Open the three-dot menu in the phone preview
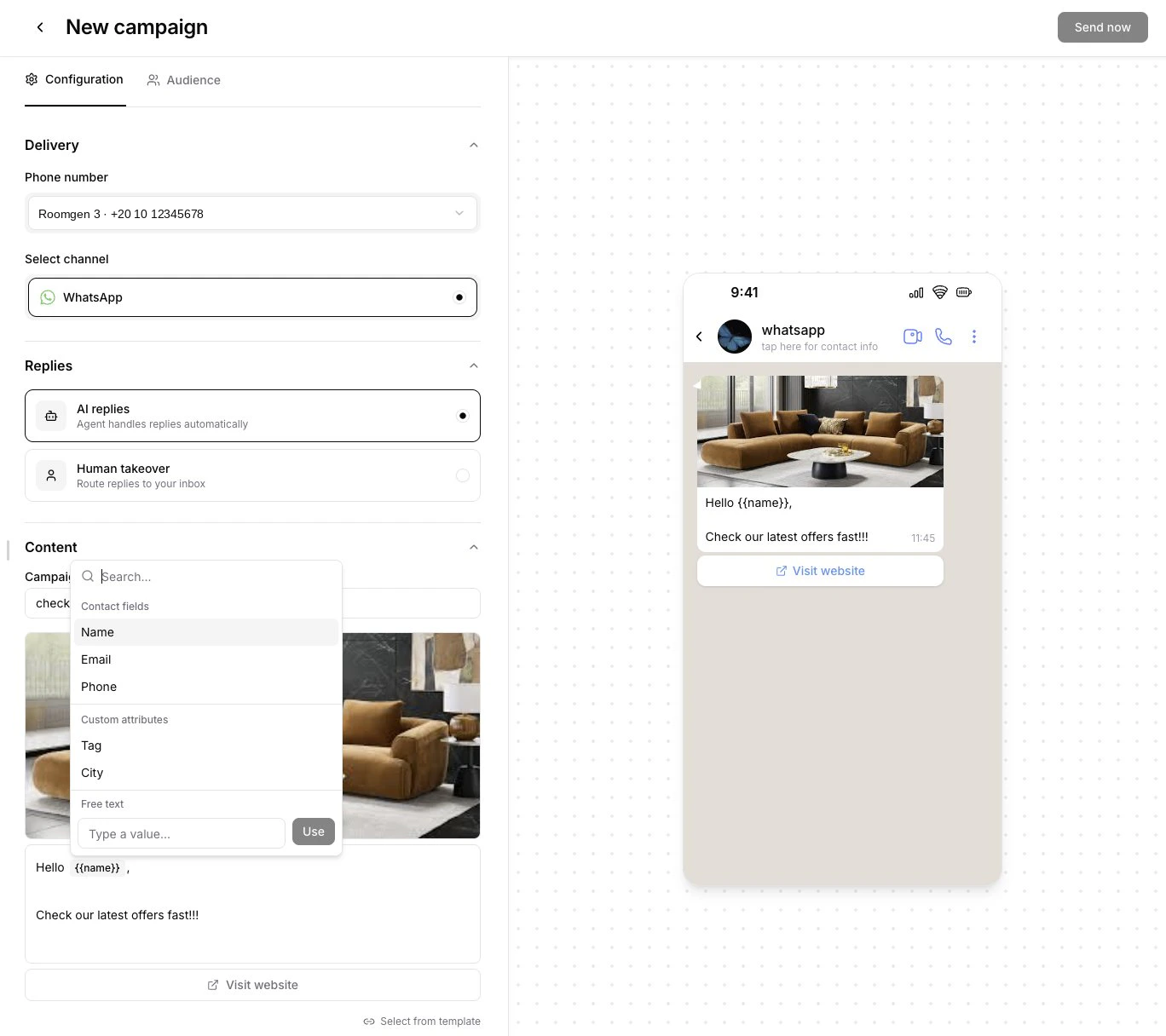Viewport: 1166px width, 1036px height. [x=974, y=337]
